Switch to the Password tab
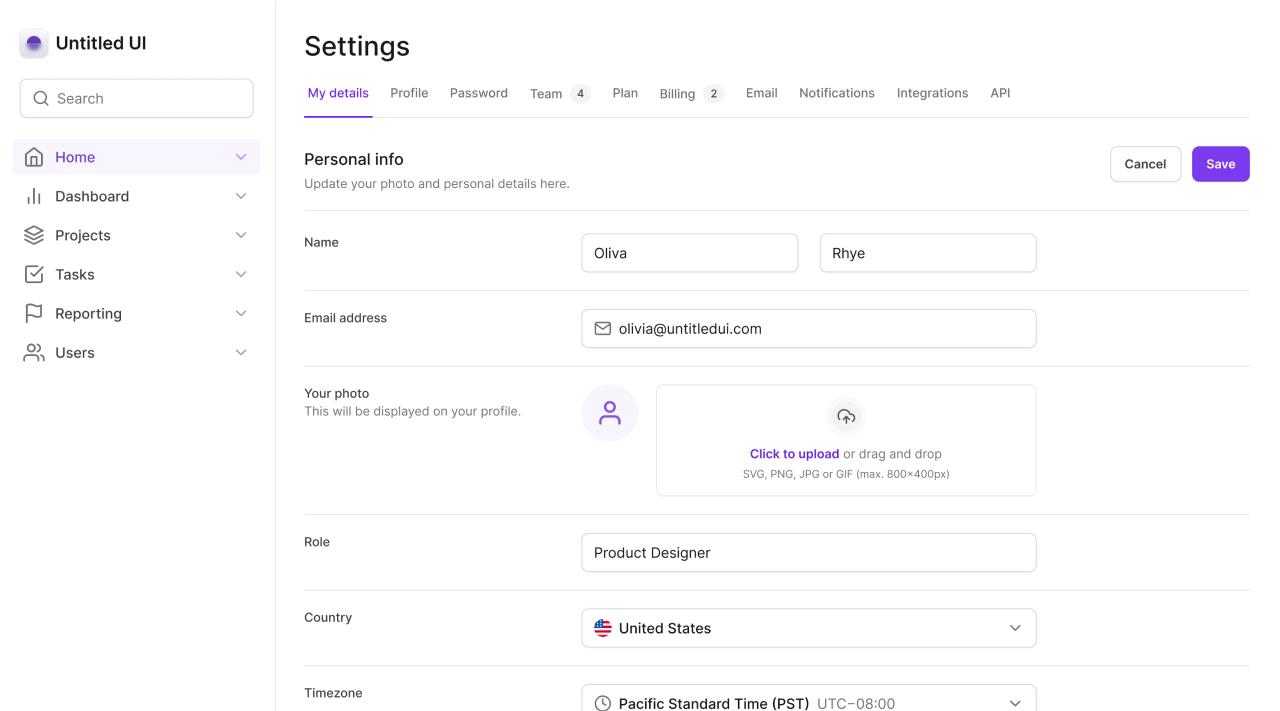The width and height of the screenshot is (1280, 711). point(479,93)
